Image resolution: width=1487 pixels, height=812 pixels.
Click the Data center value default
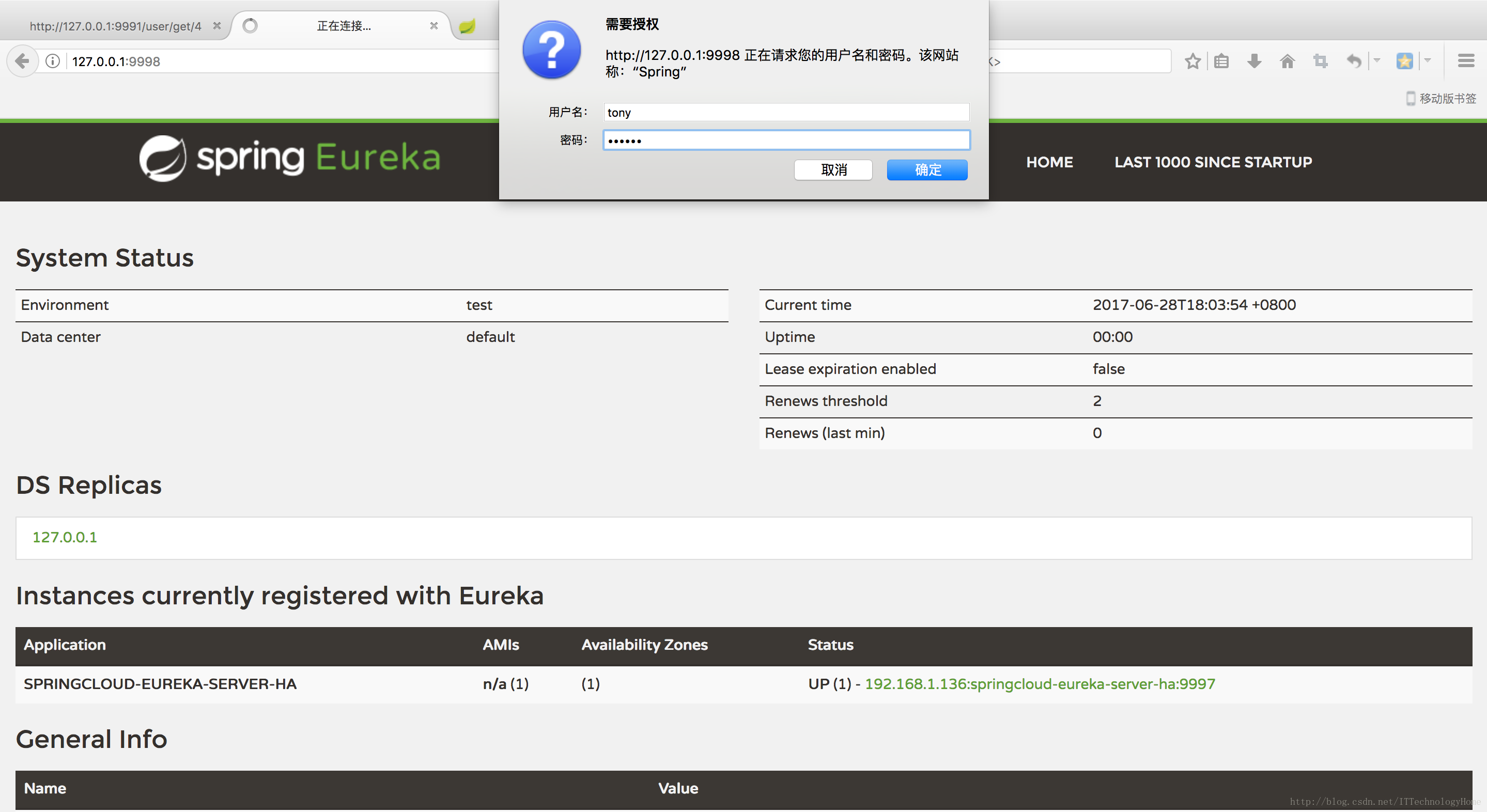tap(490, 337)
